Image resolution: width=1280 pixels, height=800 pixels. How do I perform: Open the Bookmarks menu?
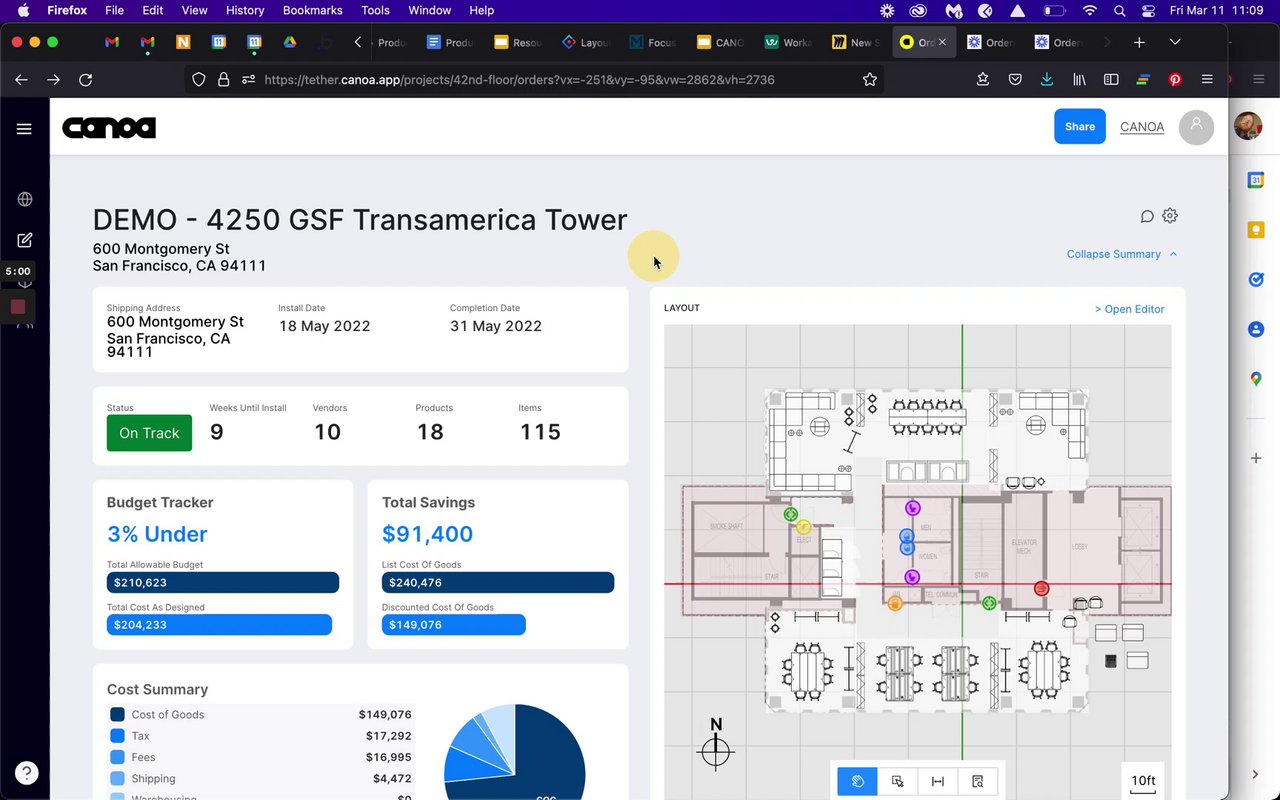[x=314, y=11]
